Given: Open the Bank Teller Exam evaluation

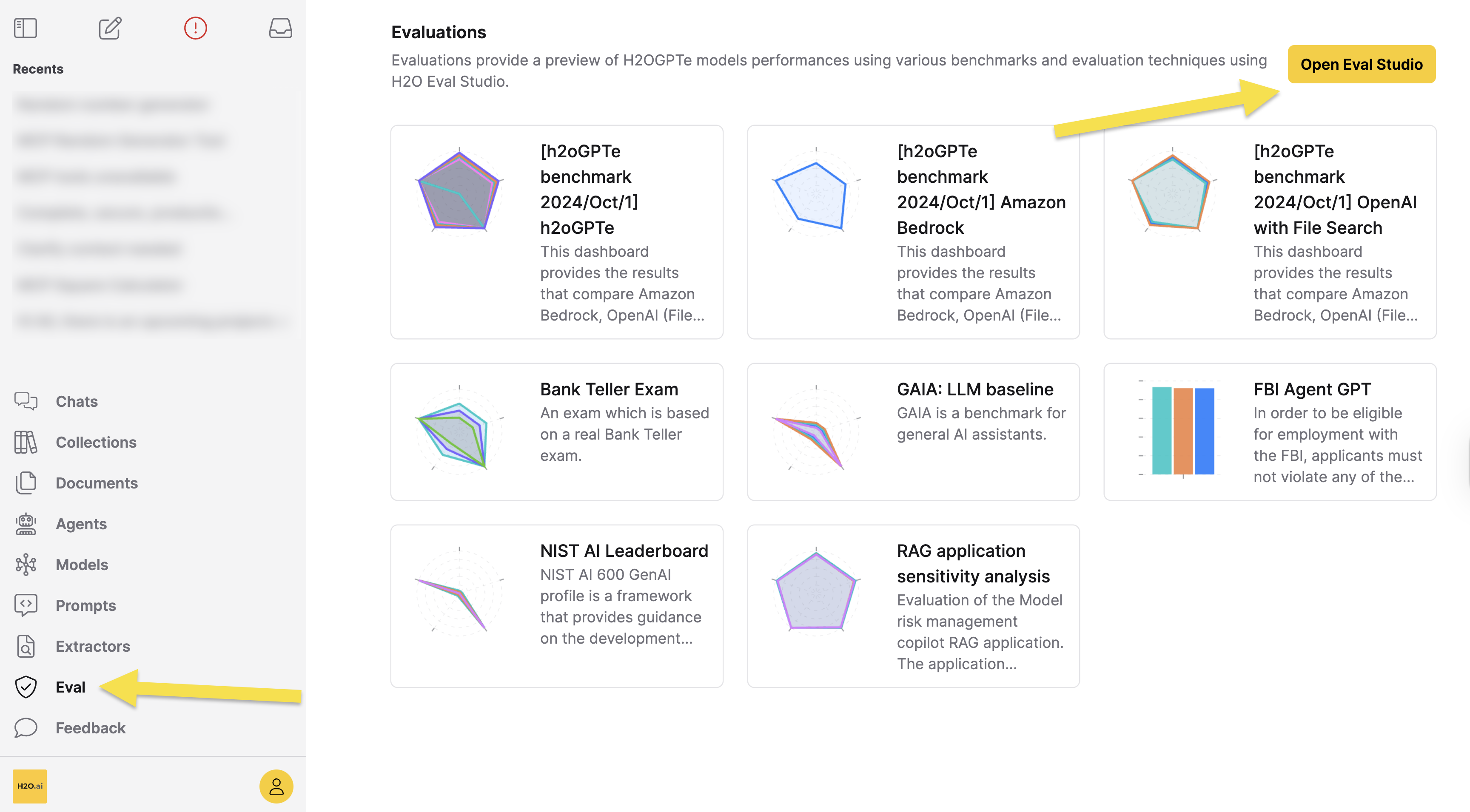Looking at the screenshot, I should (556, 432).
